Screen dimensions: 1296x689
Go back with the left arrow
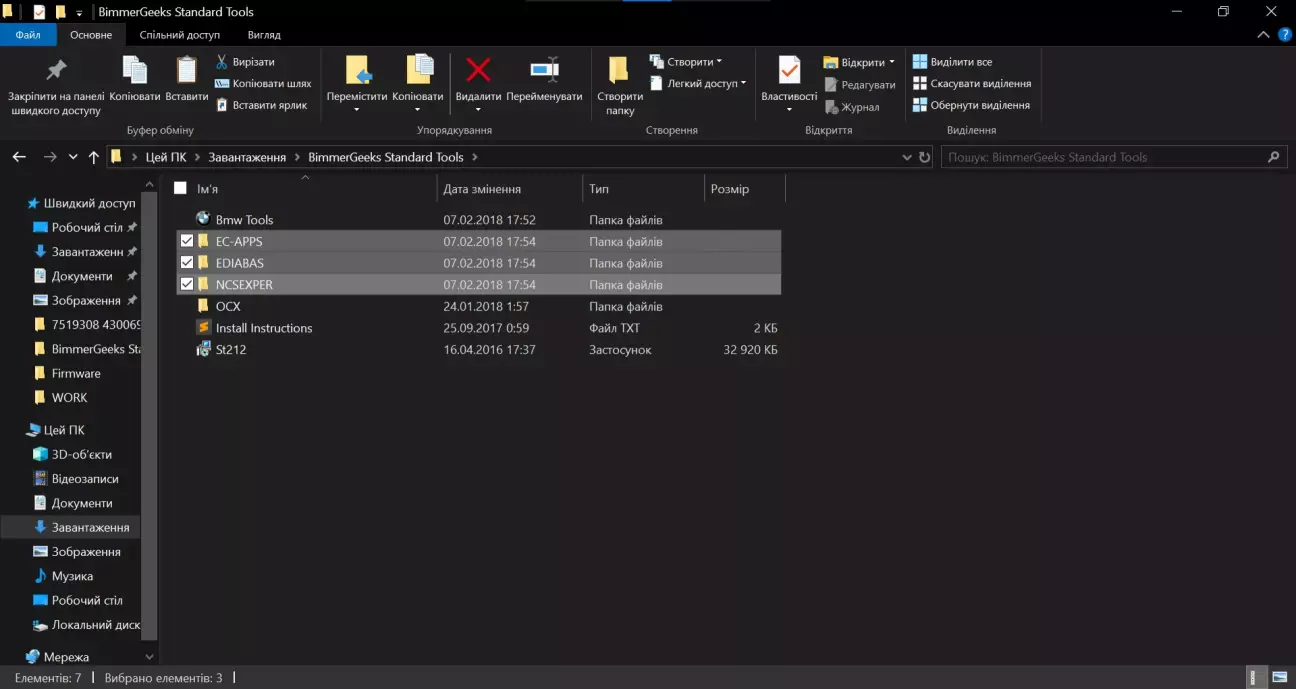pyautogui.click(x=19, y=157)
